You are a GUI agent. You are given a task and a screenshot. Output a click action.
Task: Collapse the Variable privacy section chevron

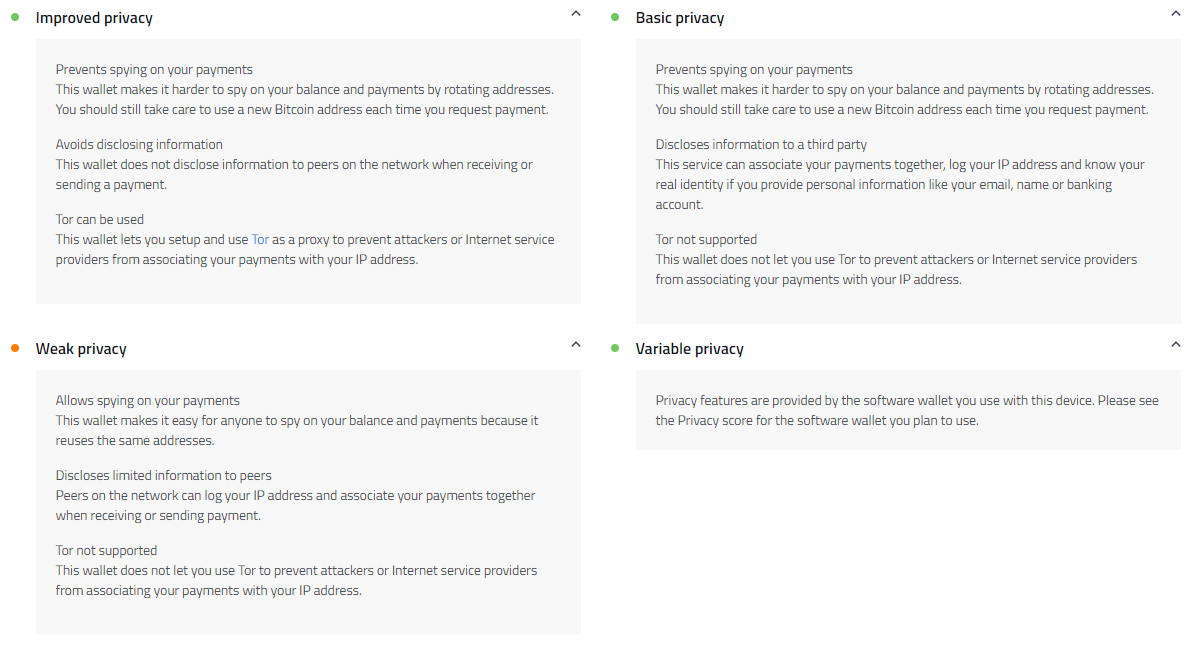(x=1176, y=345)
